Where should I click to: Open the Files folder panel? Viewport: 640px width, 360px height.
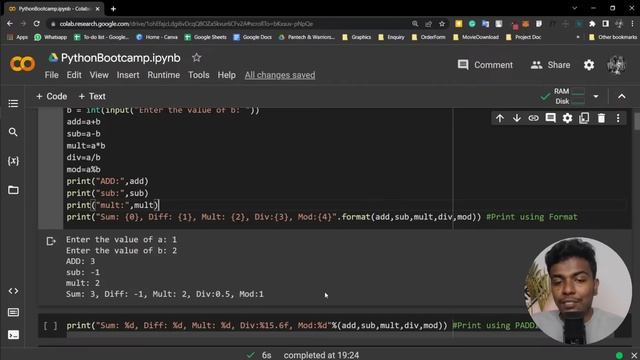click(13, 190)
